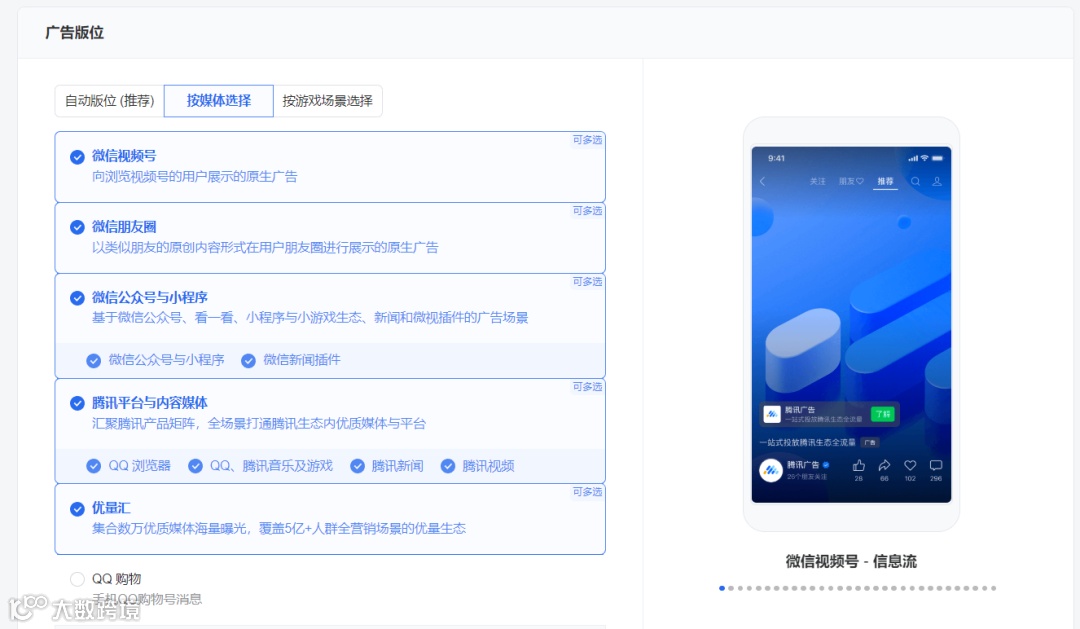Click the 广告版位 section heading
Viewport: 1080px width, 629px height.
tap(74, 32)
